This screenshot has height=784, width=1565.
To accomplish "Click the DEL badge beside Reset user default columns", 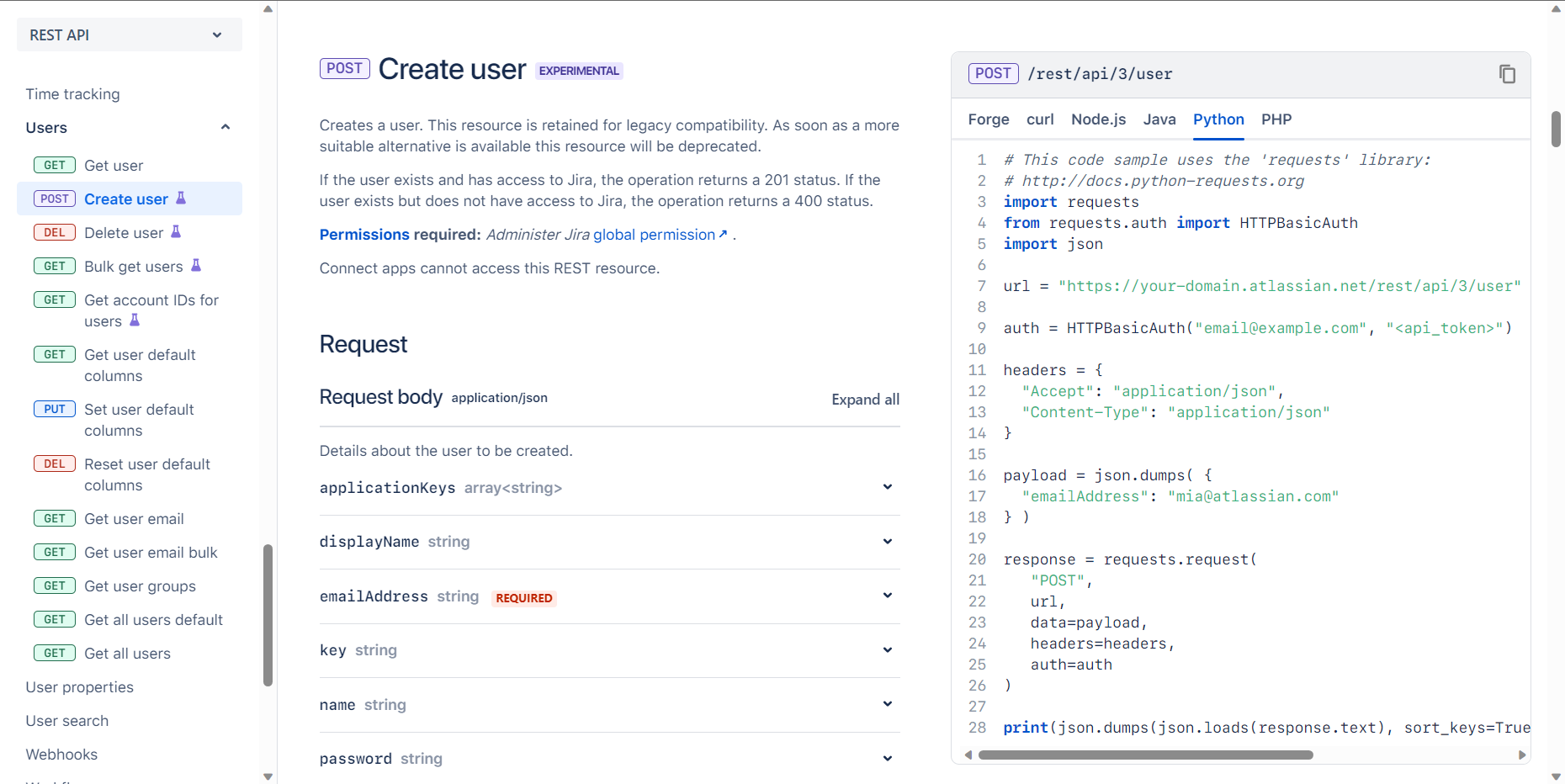I will pos(55,464).
